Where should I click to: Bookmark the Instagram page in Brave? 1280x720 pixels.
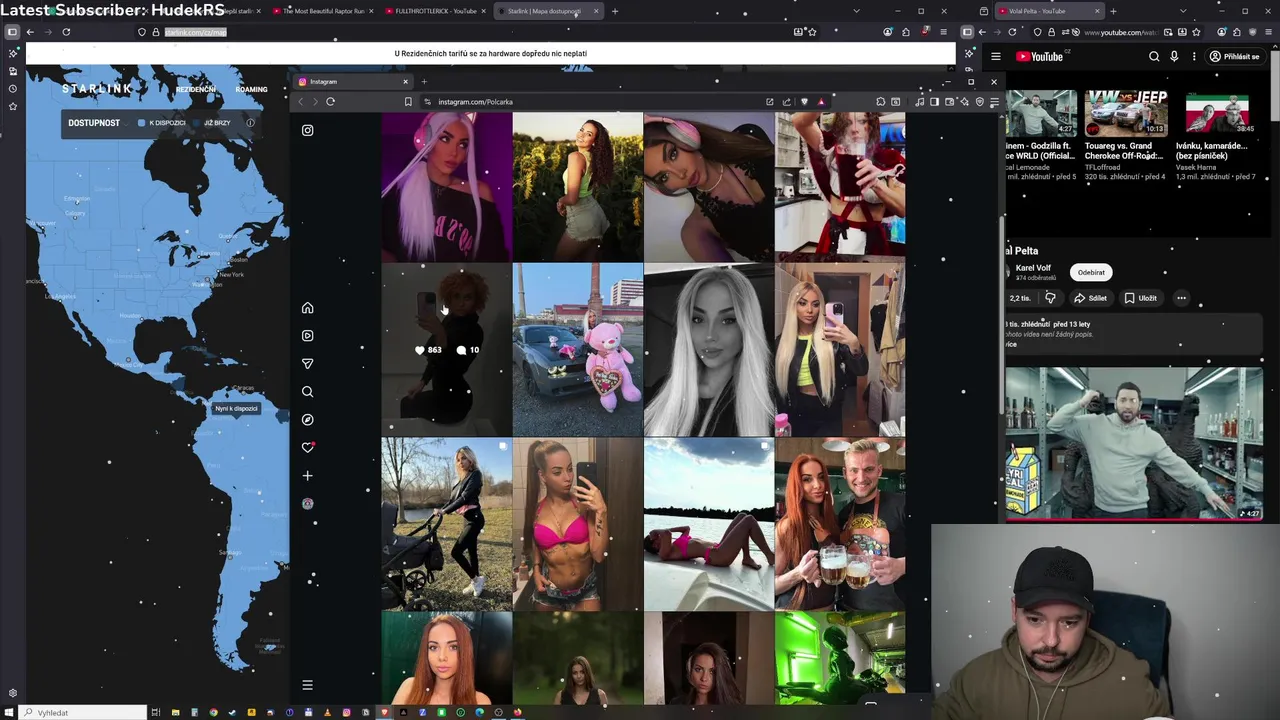(x=408, y=101)
